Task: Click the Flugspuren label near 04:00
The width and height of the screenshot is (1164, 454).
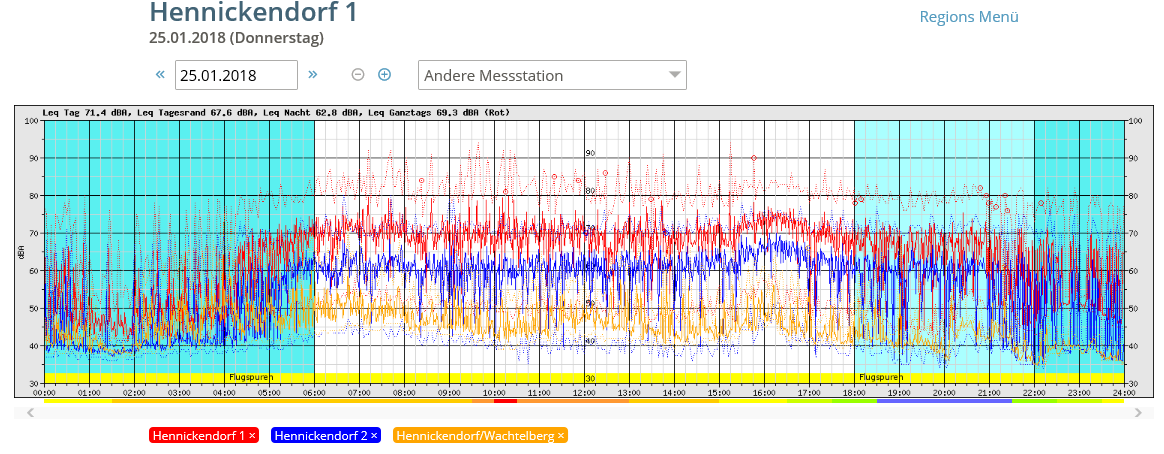Action: click(x=251, y=378)
